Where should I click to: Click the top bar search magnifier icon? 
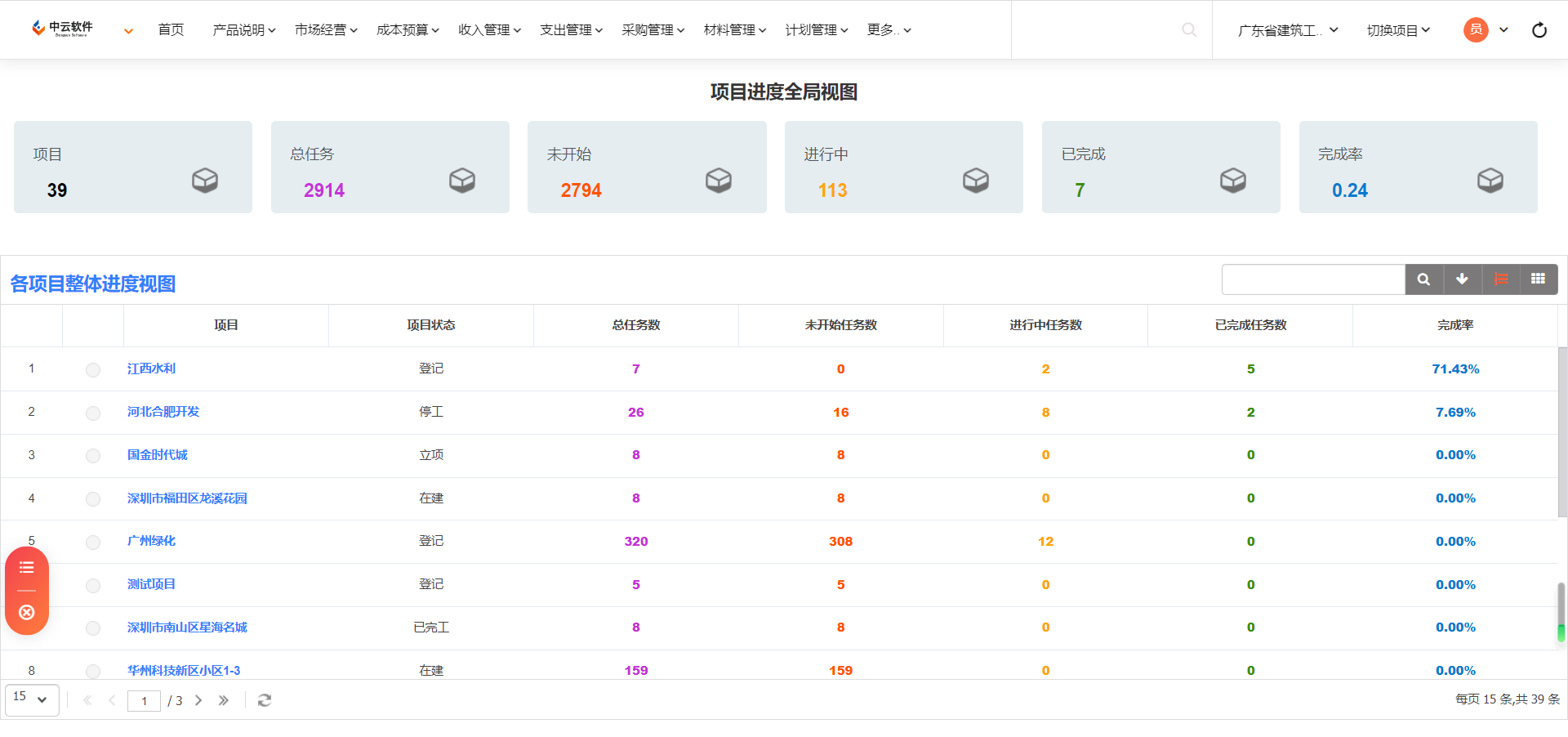pyautogui.click(x=1189, y=29)
